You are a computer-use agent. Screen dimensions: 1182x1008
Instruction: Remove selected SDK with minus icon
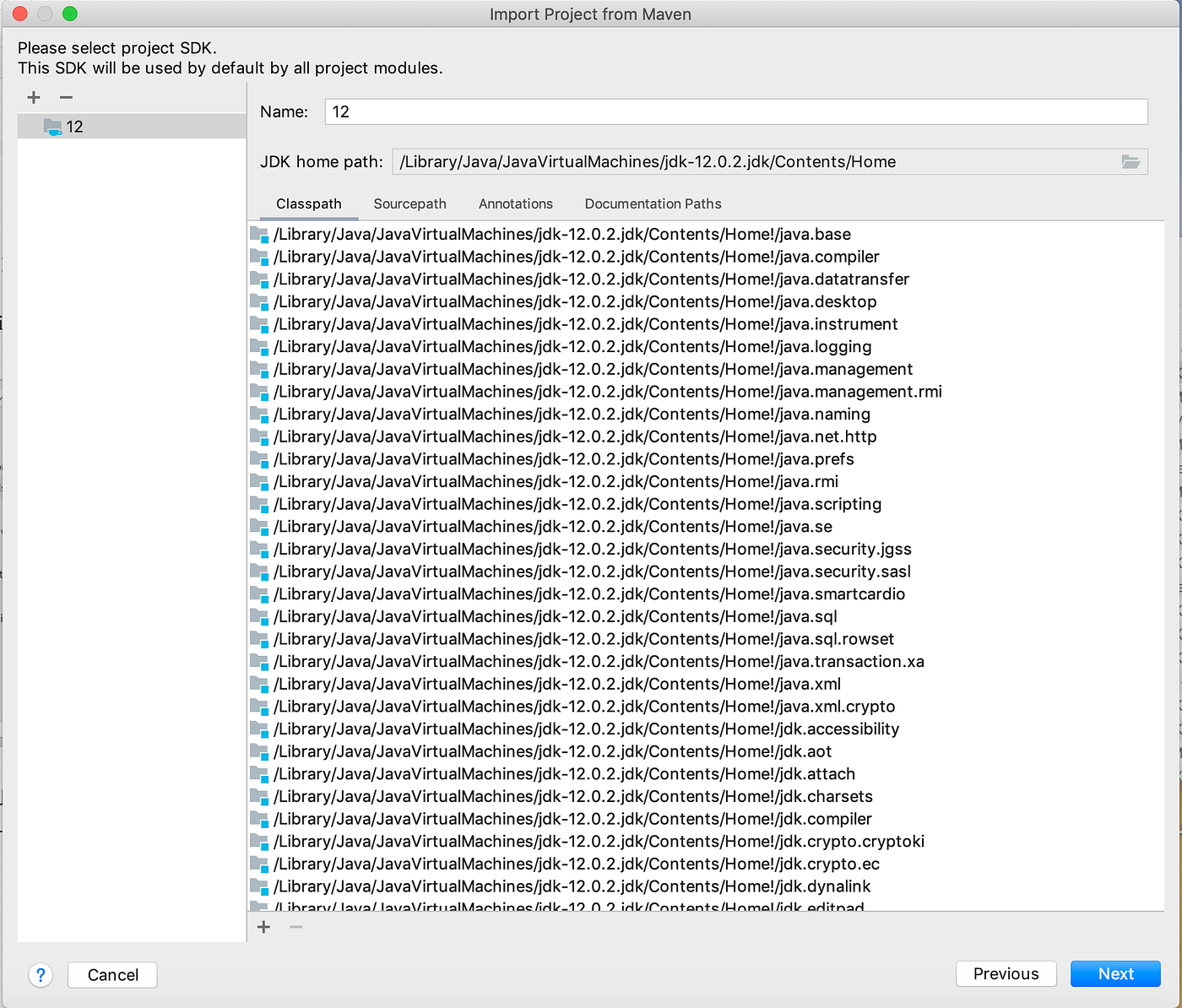pos(66,97)
